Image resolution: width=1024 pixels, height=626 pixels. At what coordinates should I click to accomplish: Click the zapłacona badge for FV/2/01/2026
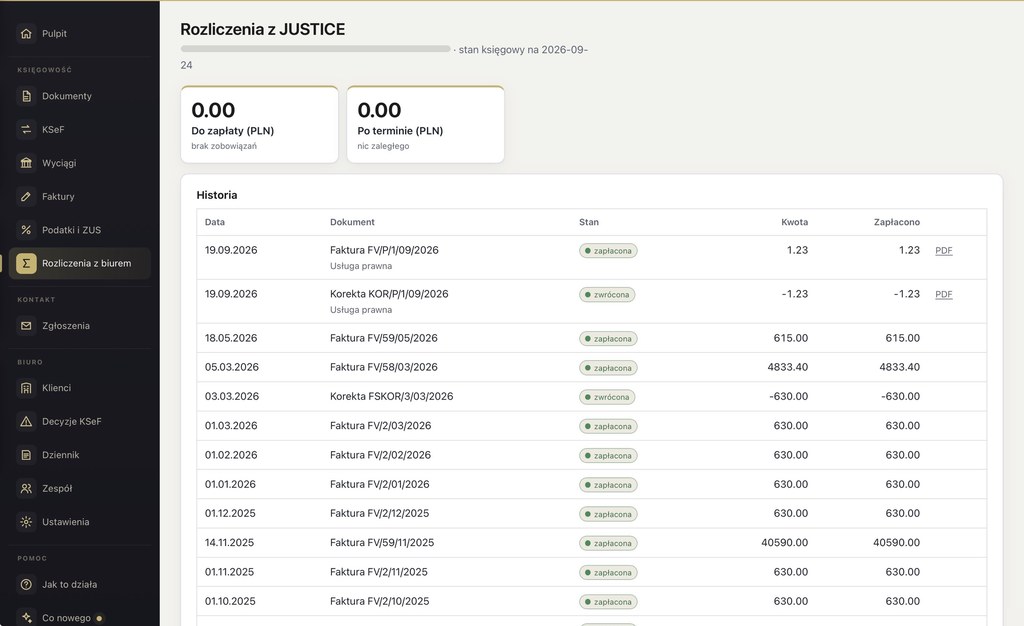(608, 485)
